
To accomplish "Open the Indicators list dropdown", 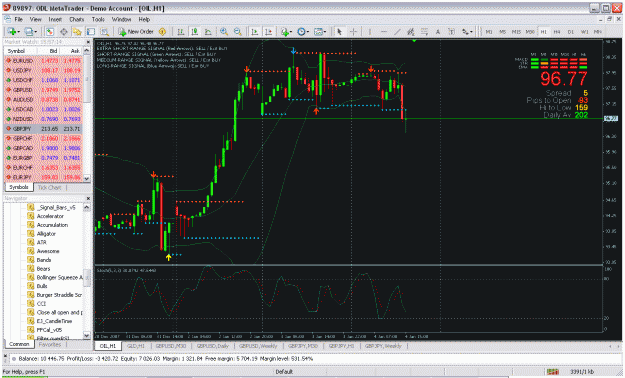I will click(x=286, y=32).
